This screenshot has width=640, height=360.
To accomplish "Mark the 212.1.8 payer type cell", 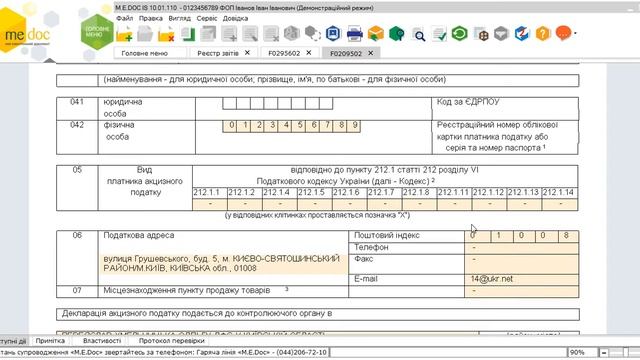I will coord(420,204).
